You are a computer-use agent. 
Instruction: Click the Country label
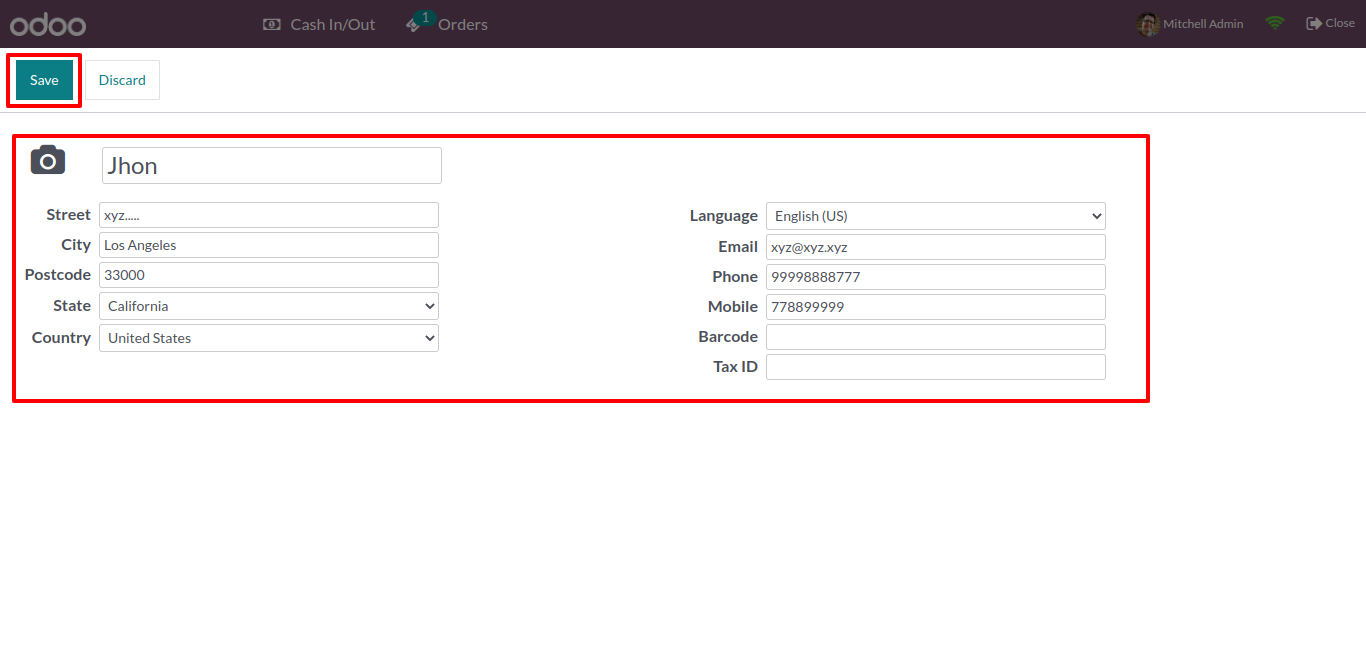[61, 338]
